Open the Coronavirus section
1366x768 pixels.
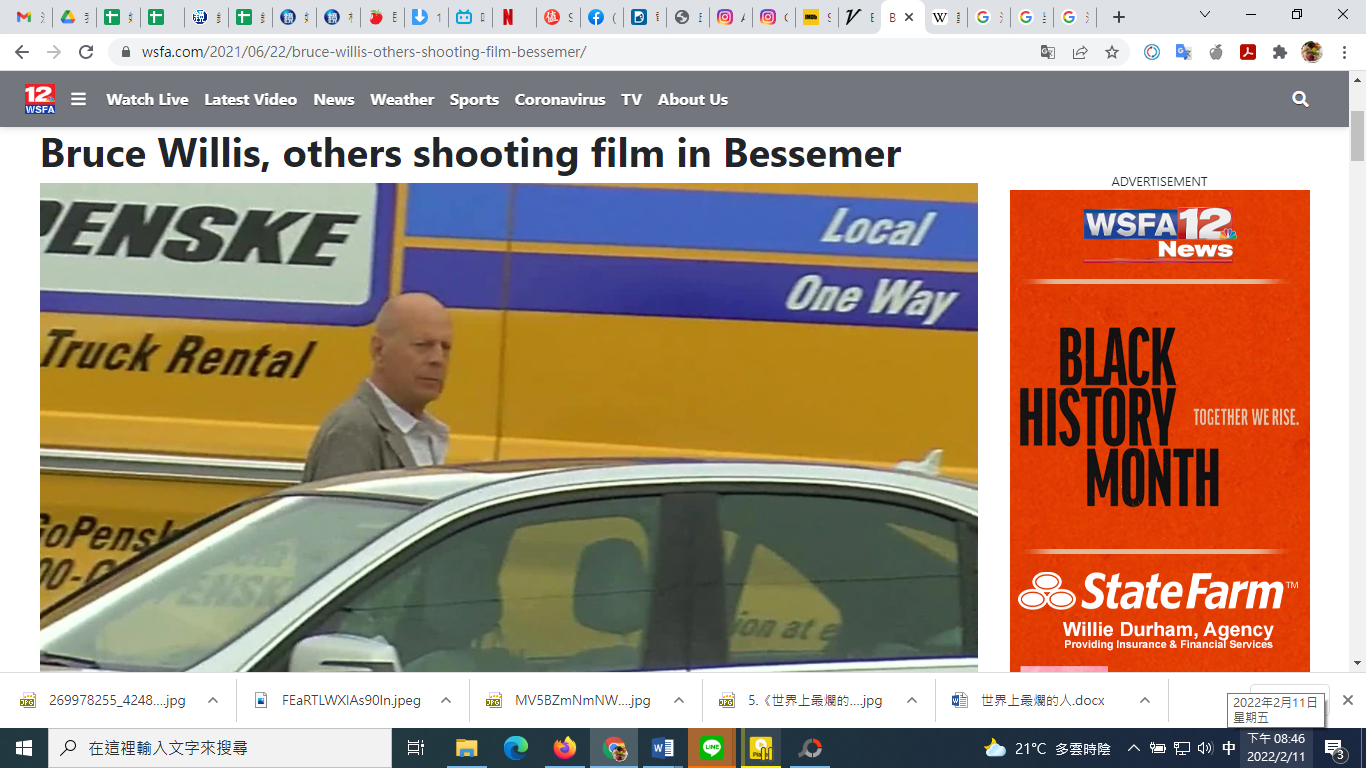pos(560,99)
